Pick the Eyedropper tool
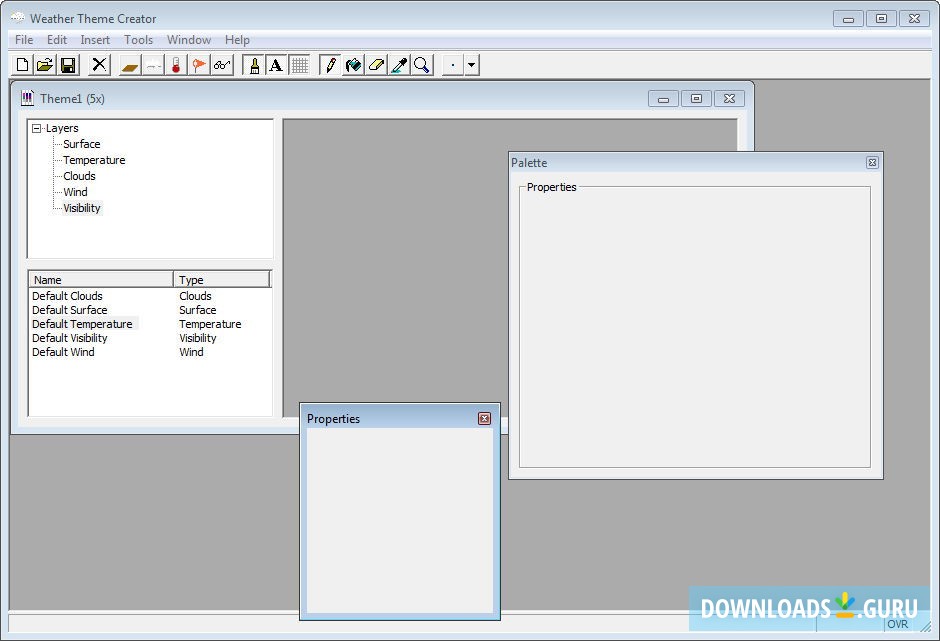The height and width of the screenshot is (641, 940). pos(399,64)
